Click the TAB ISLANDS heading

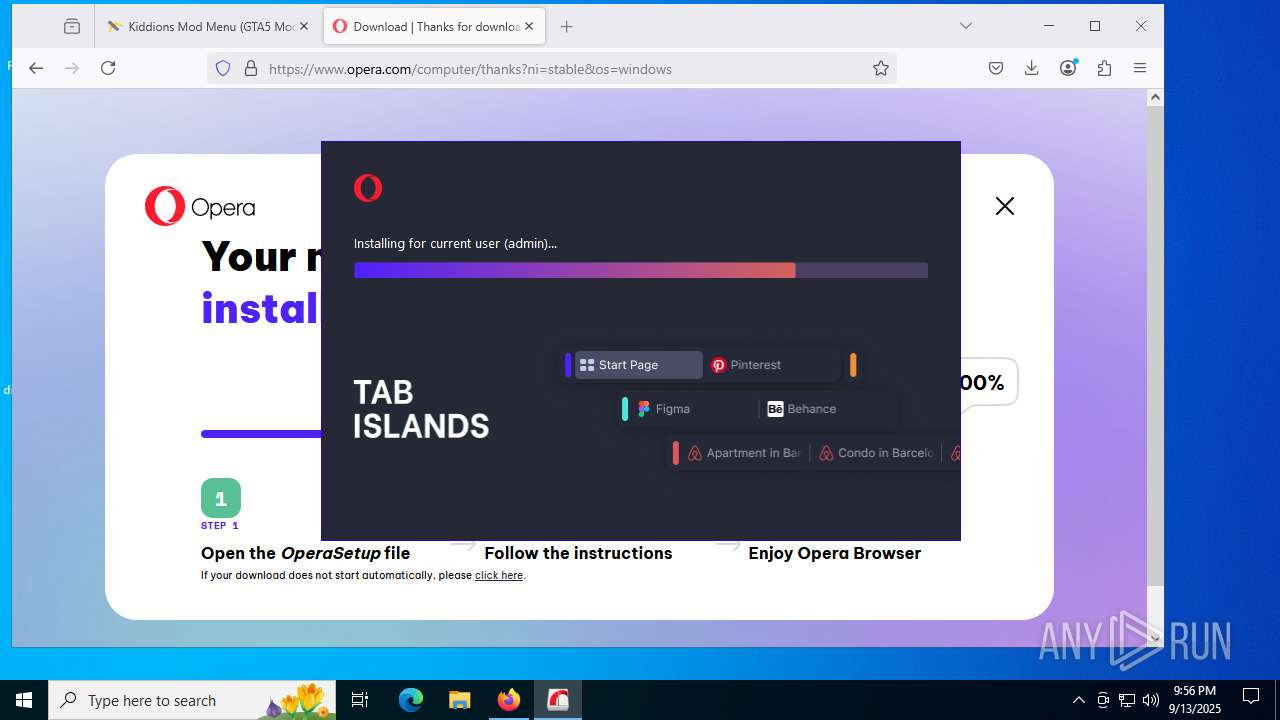[421, 409]
